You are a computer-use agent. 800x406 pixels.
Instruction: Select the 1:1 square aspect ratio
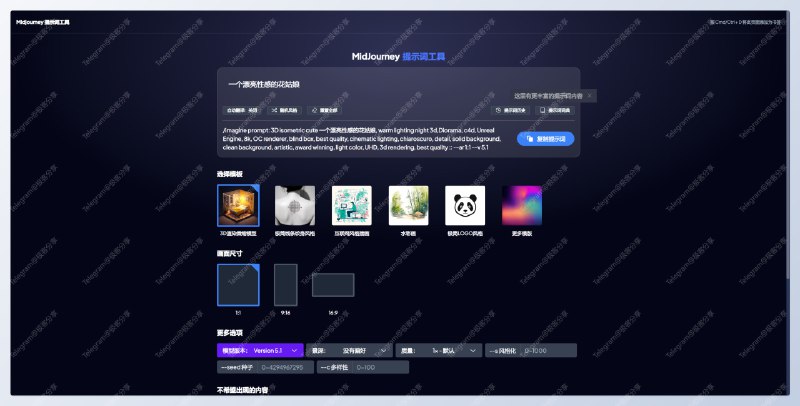click(x=238, y=285)
